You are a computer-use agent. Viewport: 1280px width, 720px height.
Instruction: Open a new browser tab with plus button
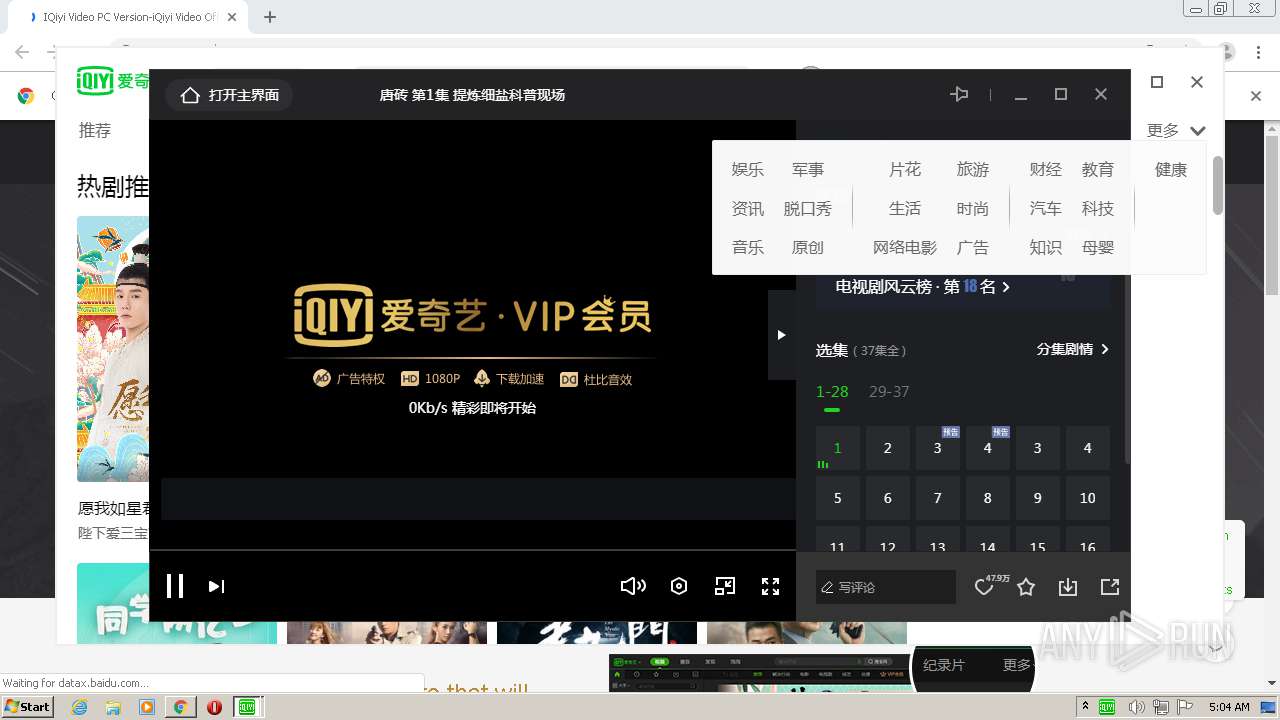tap(270, 17)
